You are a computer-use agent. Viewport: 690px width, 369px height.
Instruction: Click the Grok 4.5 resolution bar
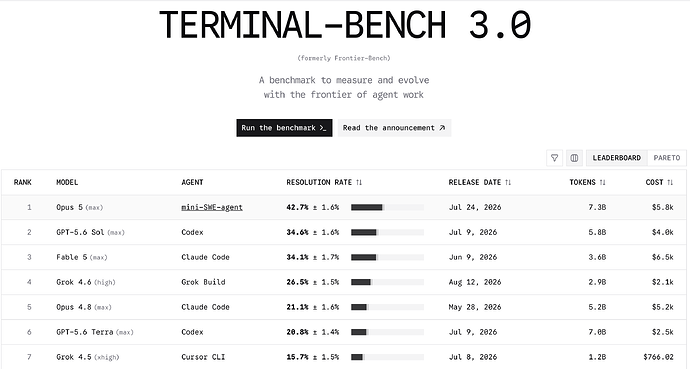click(x=387, y=357)
